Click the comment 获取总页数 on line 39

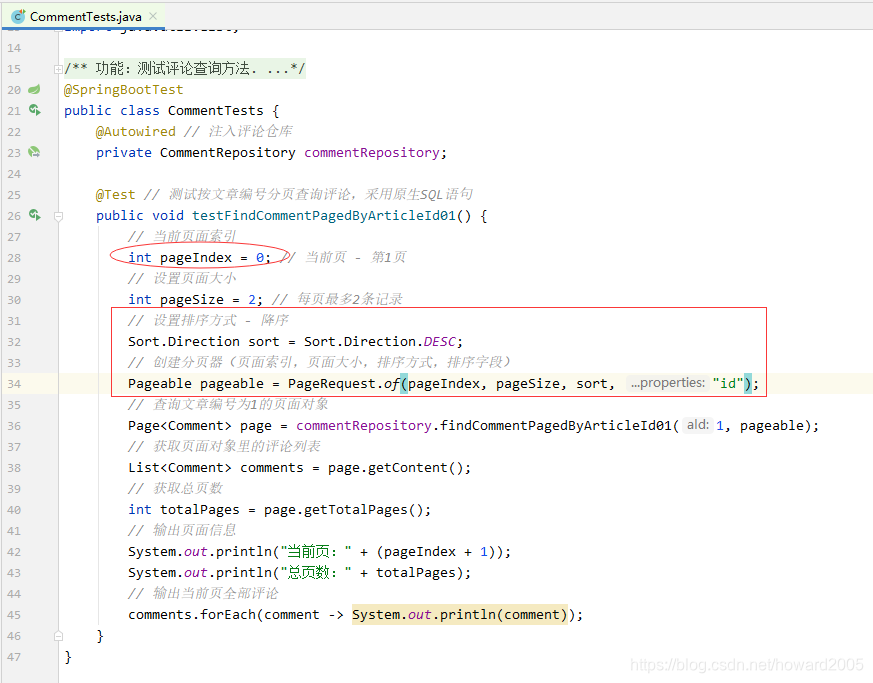point(188,489)
